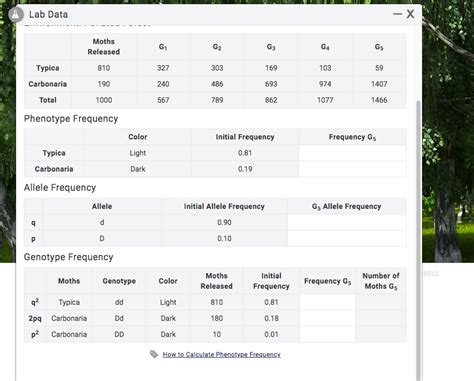474x381 pixels.
Task: Click Number of Moths G5 column header
Action: click(381, 281)
